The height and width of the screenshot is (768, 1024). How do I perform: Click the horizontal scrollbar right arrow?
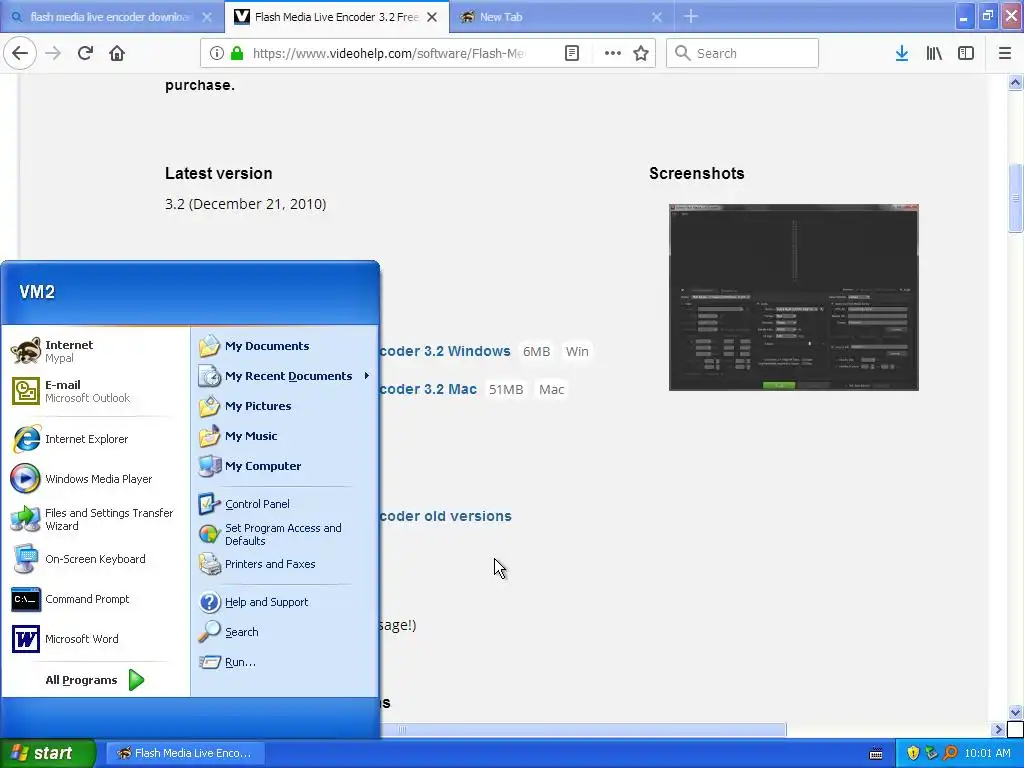pos(998,729)
